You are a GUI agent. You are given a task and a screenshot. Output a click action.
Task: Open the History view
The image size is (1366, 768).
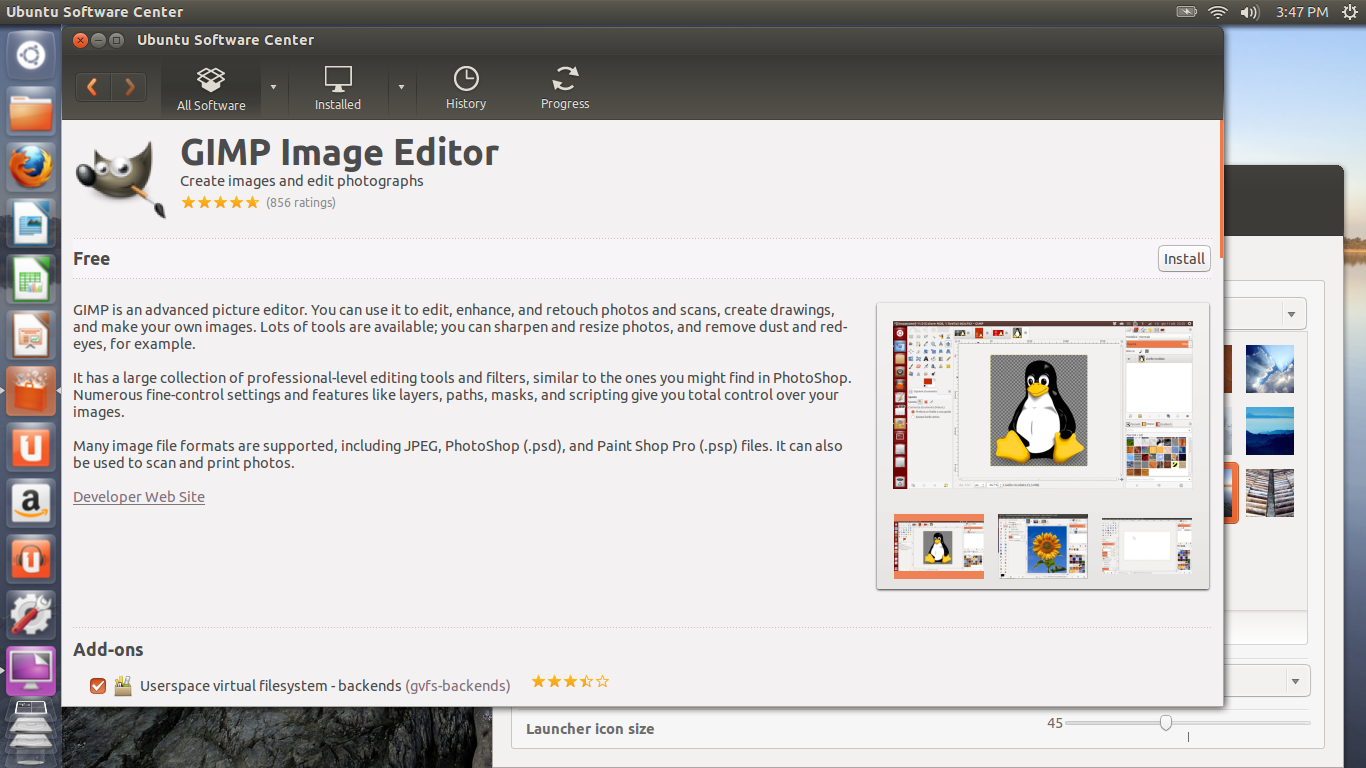coord(466,89)
